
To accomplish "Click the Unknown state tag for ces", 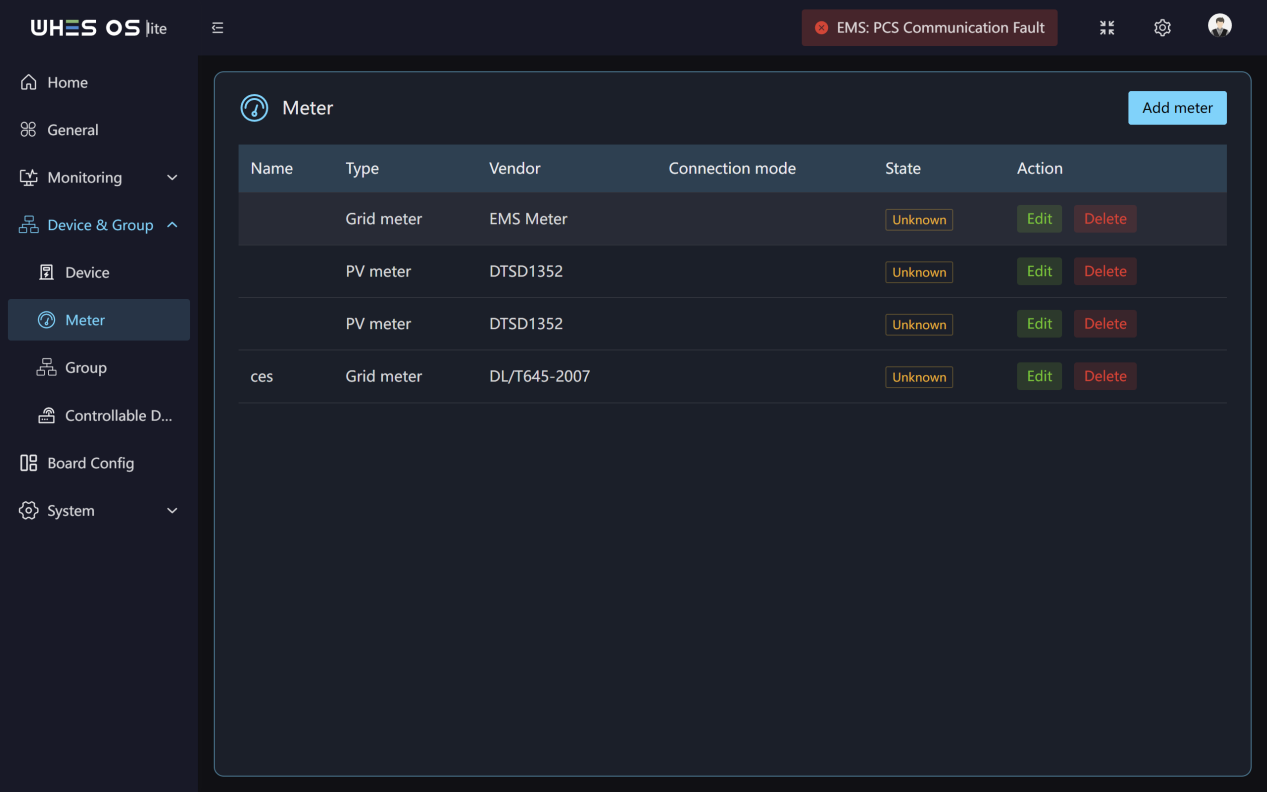I will [x=919, y=377].
